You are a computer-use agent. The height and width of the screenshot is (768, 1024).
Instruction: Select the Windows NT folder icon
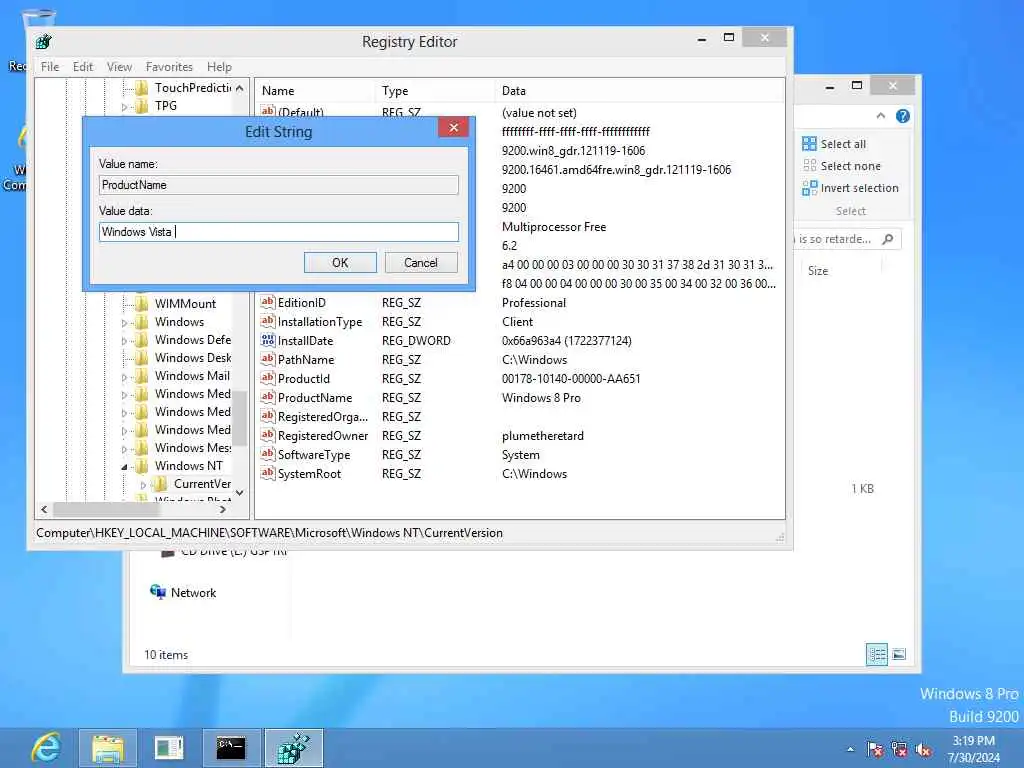click(x=142, y=466)
